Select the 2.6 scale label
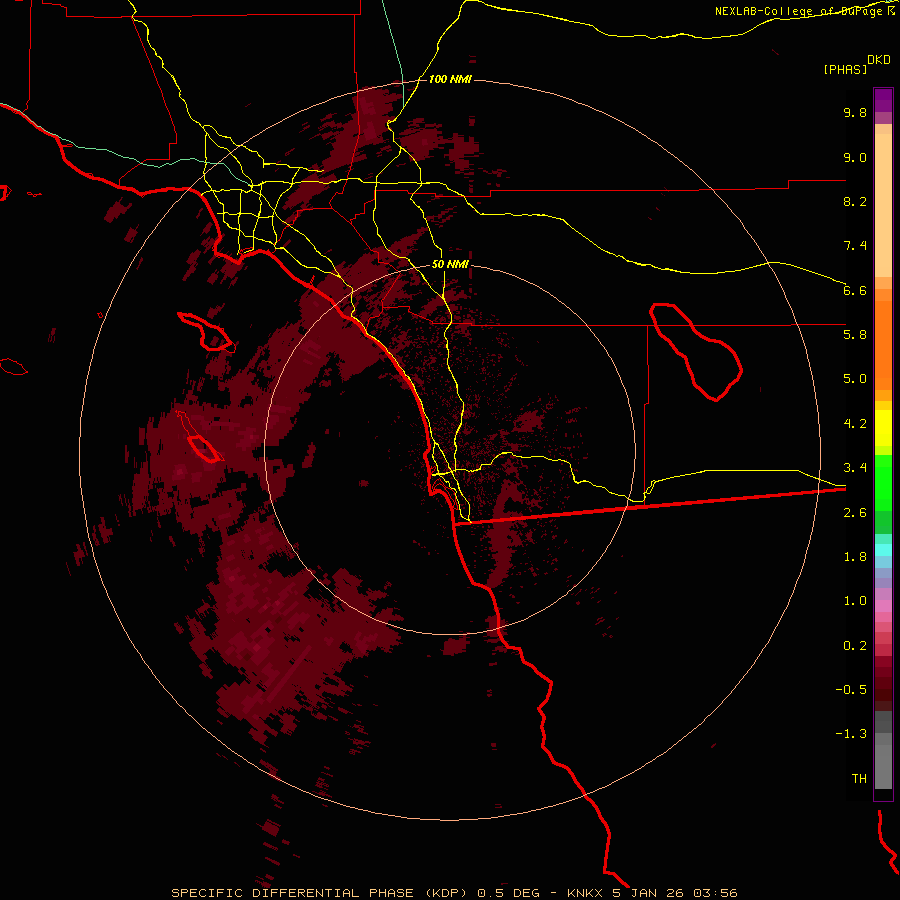This screenshot has height=900, width=900. [x=855, y=513]
